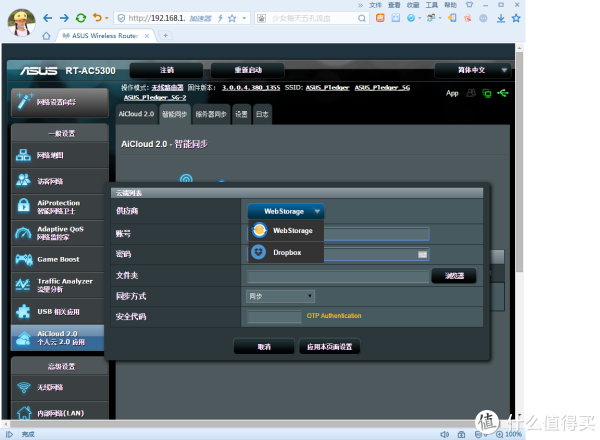Click the page vertical scrollbar thumb
Image resolution: width=600 pixels, height=440 pixels.
tap(519, 161)
